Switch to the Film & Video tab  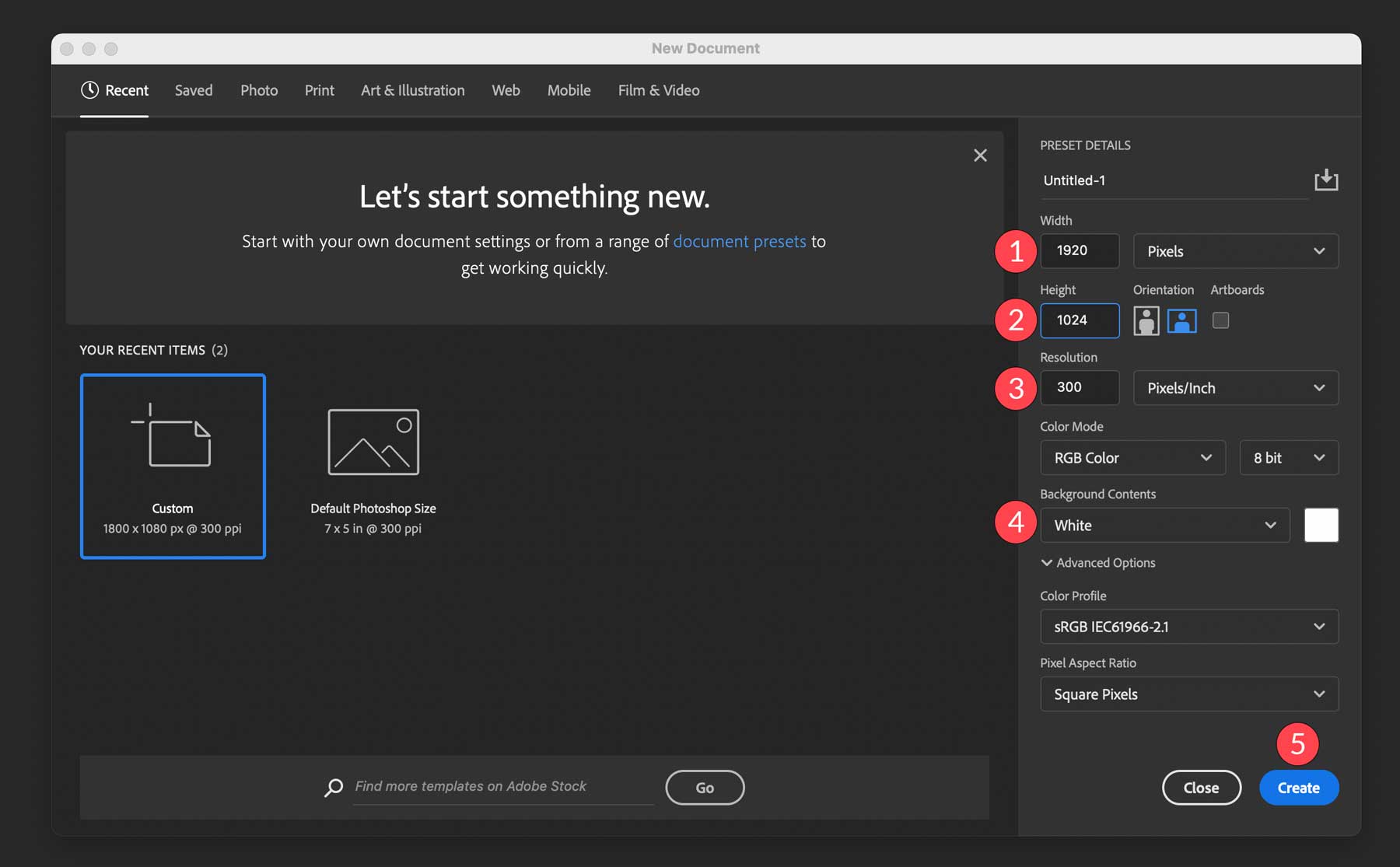(x=658, y=90)
